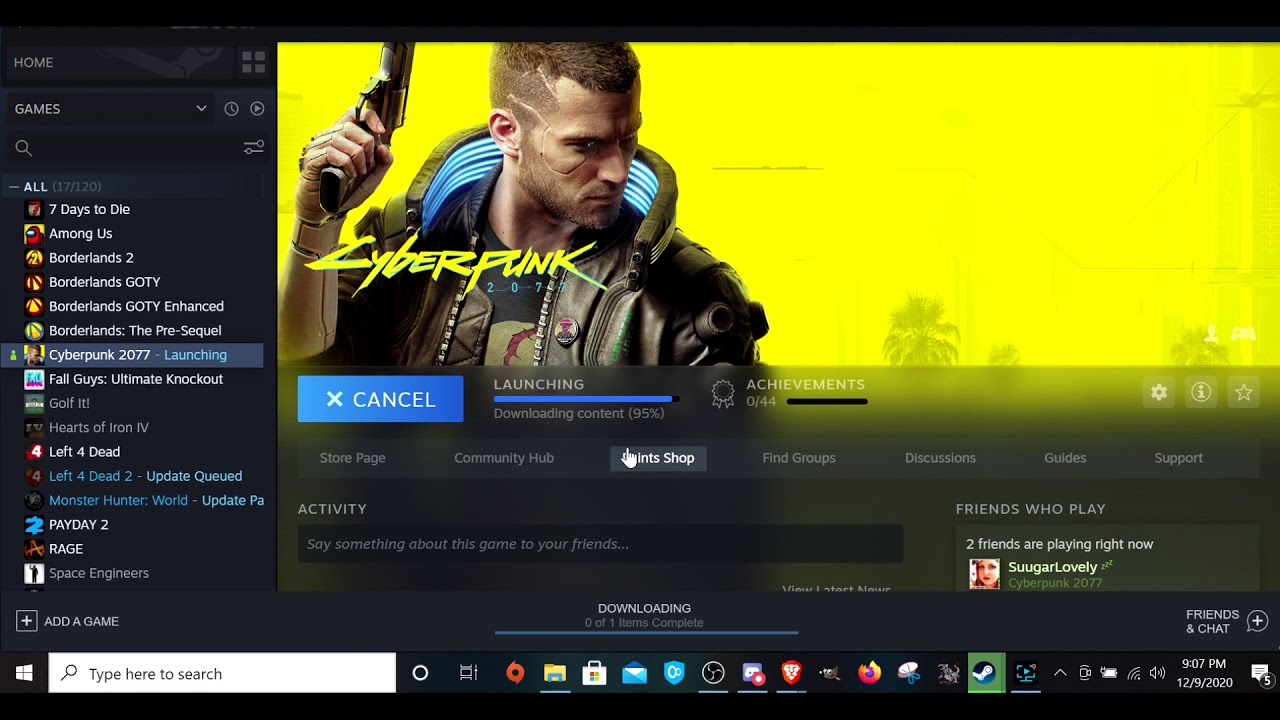Click Steam icon in taskbar
Image resolution: width=1280 pixels, height=720 pixels.
coord(985,673)
